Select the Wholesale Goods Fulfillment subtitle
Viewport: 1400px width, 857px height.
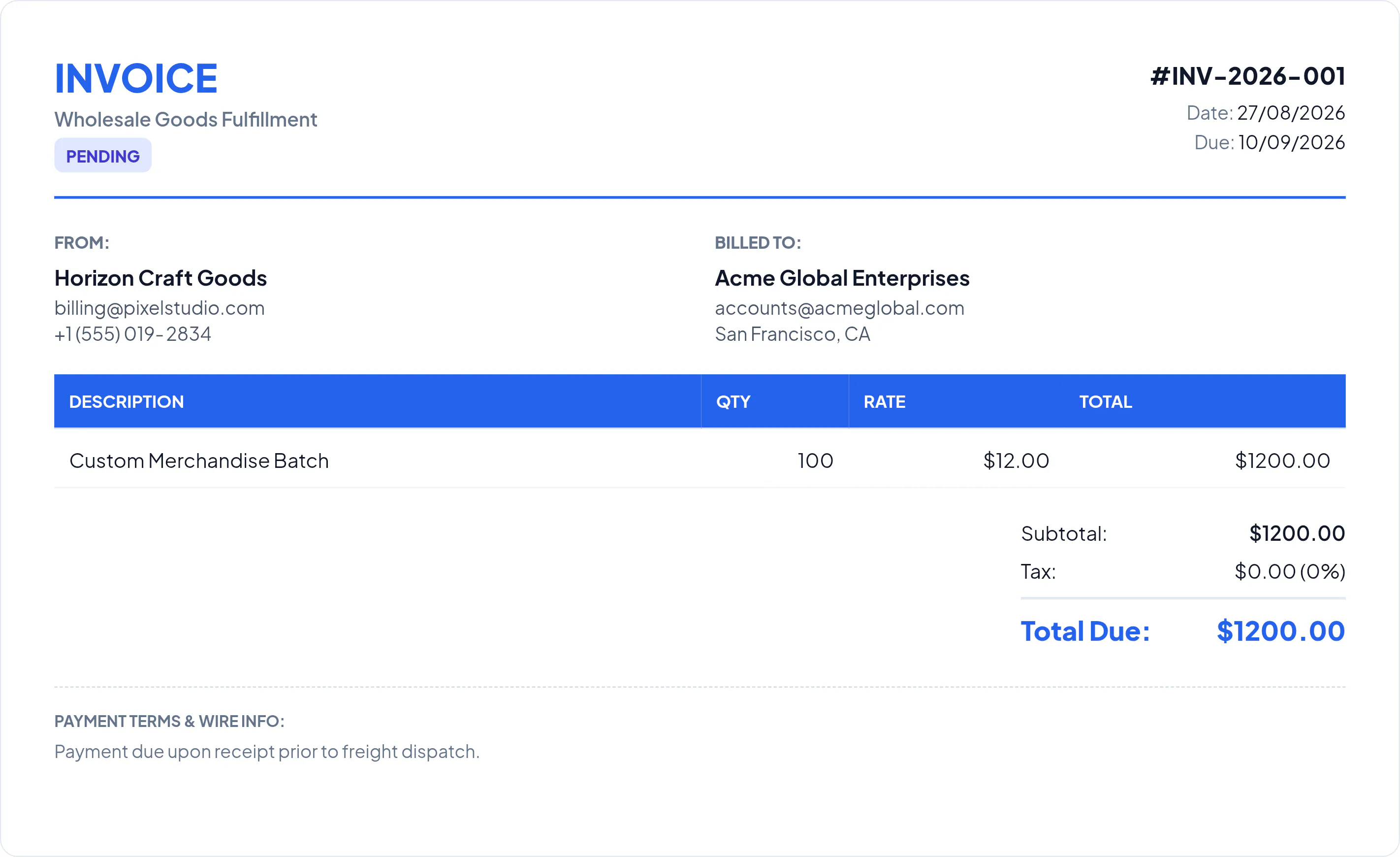point(186,119)
